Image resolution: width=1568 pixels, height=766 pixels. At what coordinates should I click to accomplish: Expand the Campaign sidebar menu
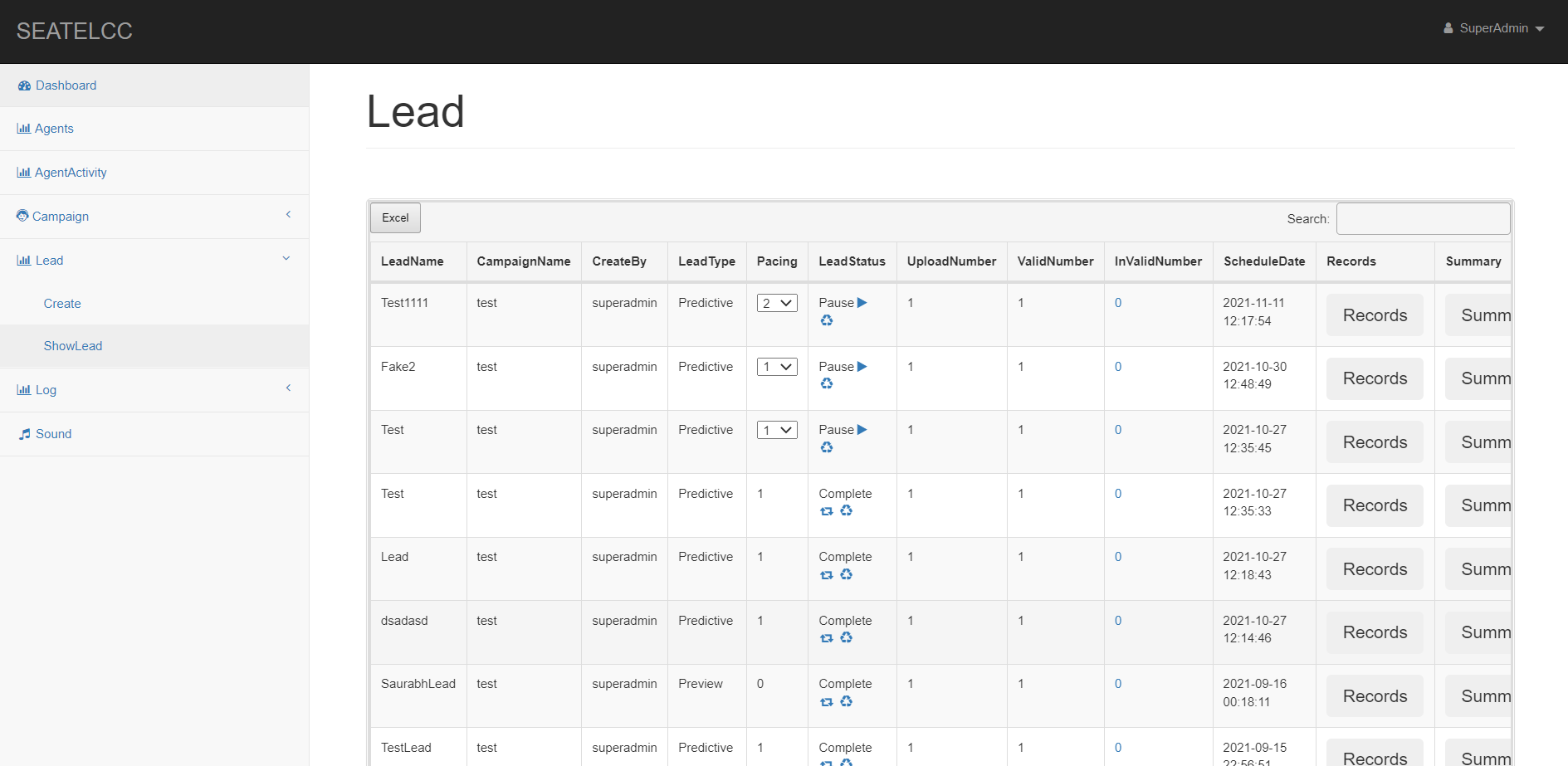61,217
